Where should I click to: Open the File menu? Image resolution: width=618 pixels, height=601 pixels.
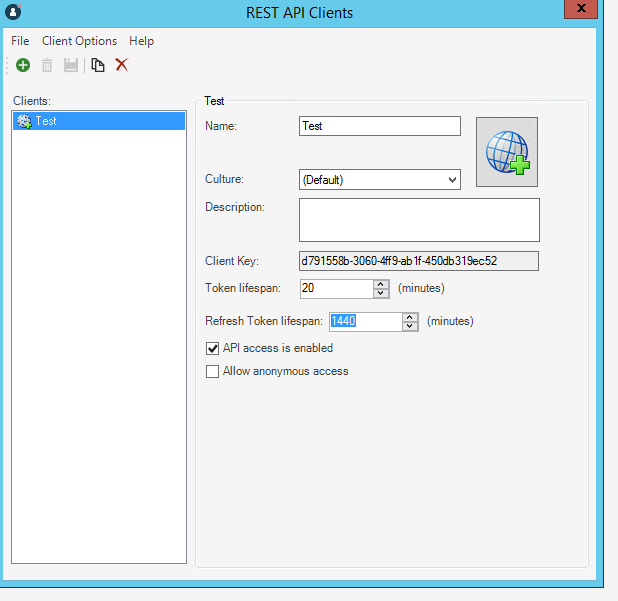(20, 41)
